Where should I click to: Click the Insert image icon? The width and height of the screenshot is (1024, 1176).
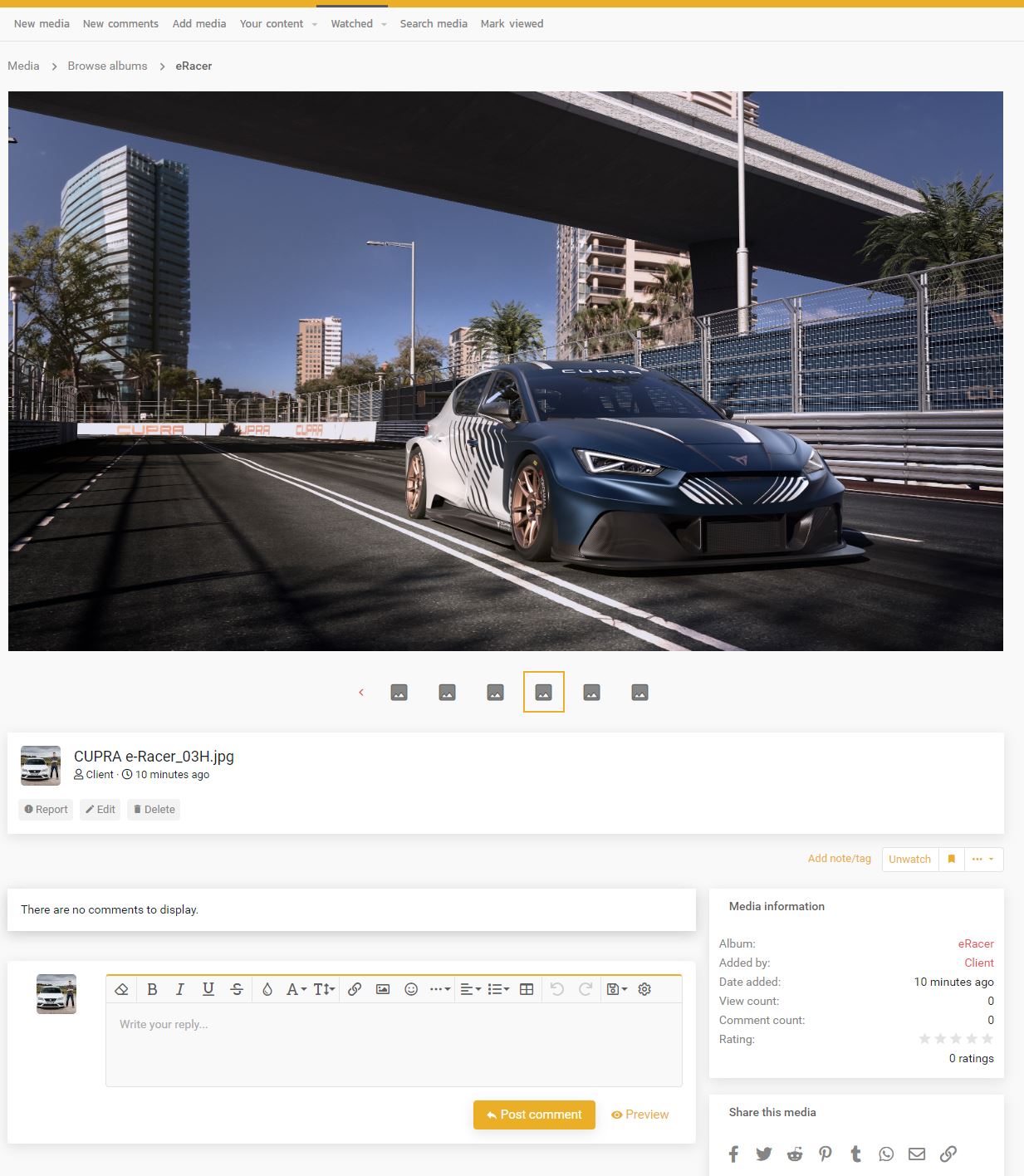tap(383, 989)
